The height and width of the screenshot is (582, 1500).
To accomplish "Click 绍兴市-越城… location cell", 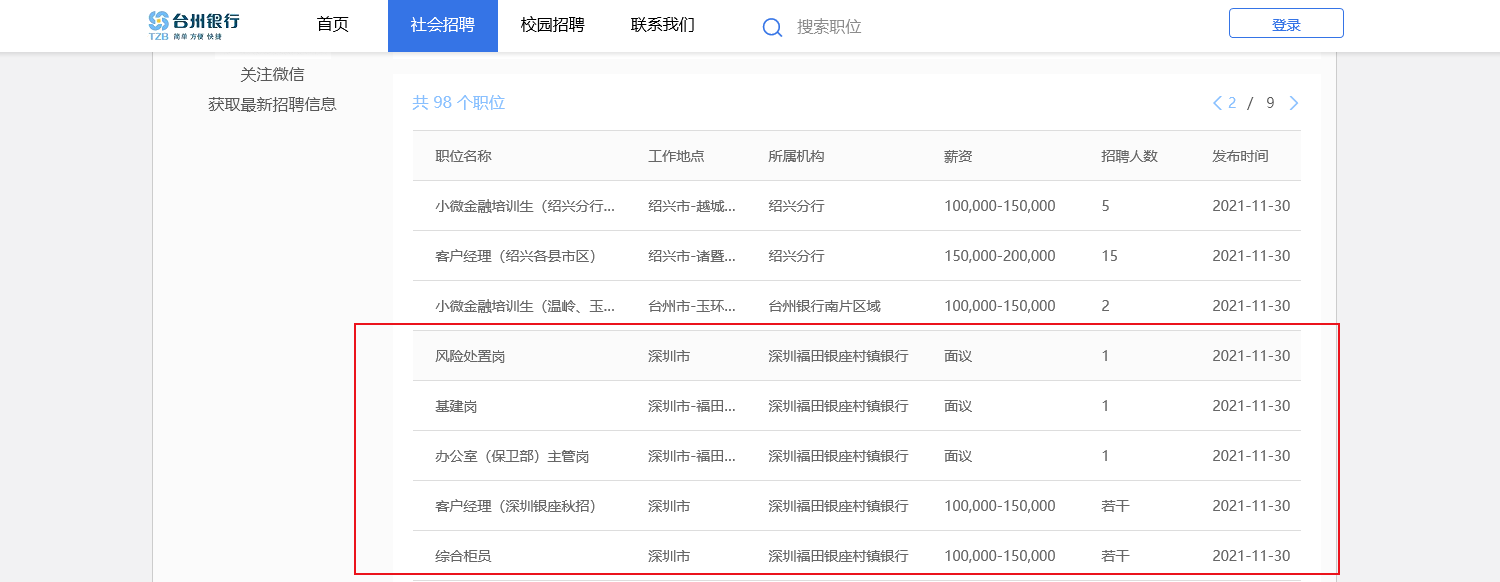I will pyautogui.click(x=692, y=206).
